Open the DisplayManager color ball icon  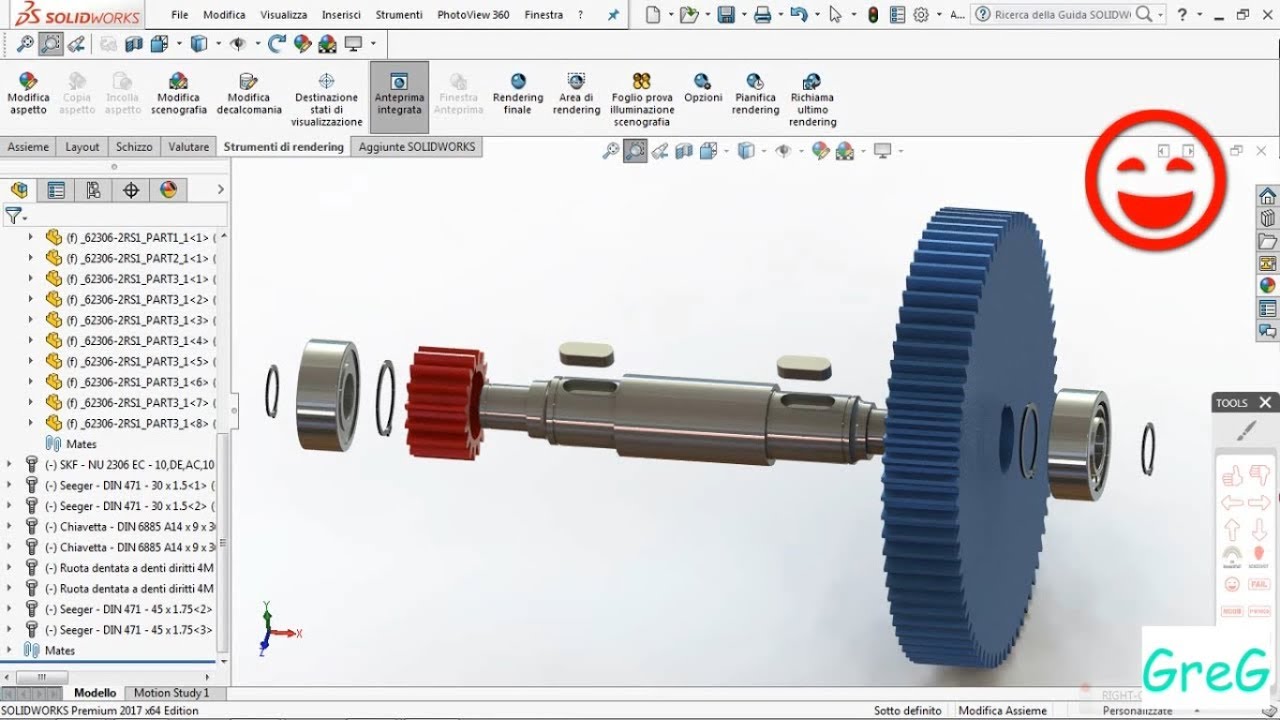tap(168, 190)
